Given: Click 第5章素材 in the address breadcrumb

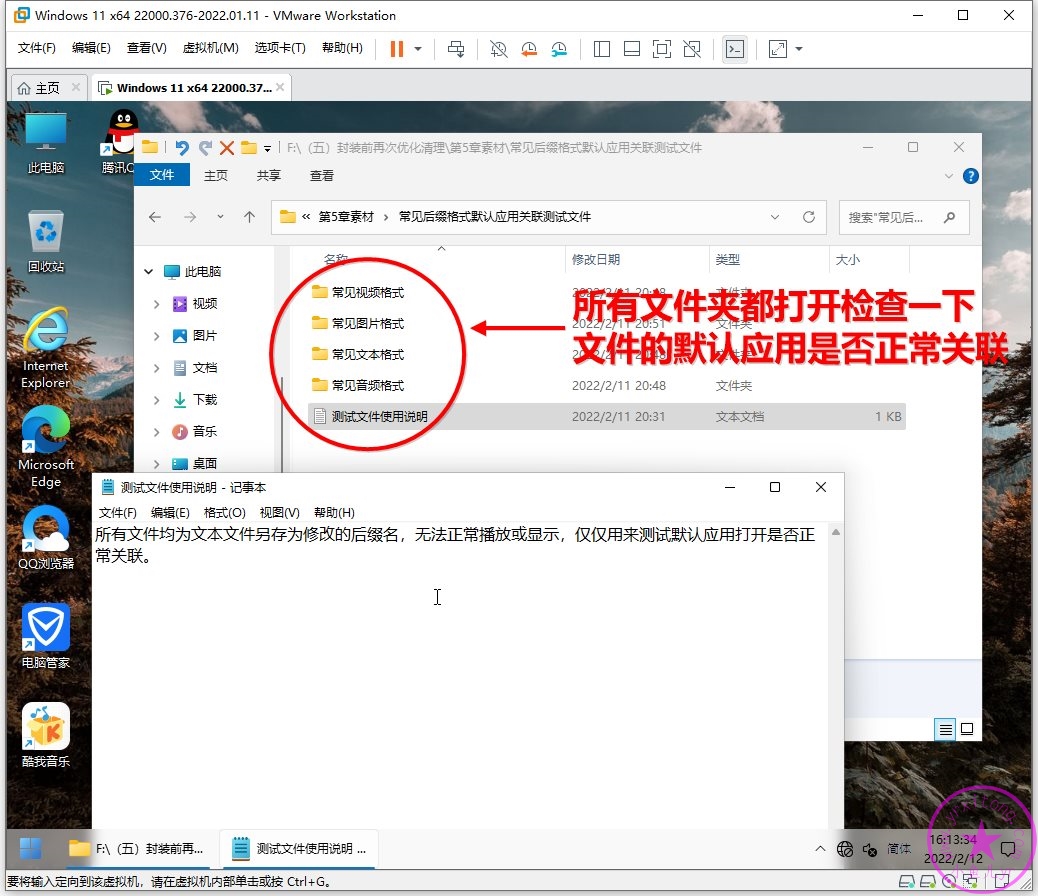Looking at the screenshot, I should click(346, 217).
